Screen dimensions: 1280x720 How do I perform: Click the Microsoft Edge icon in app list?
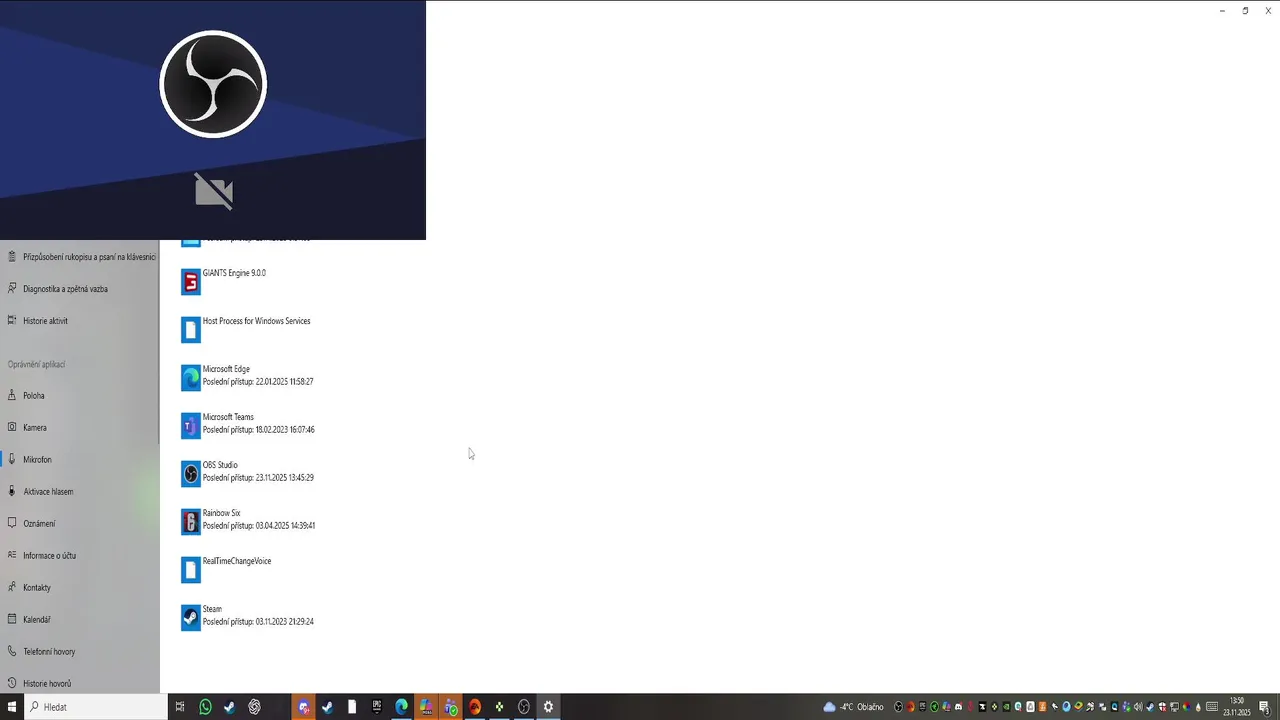[190, 378]
